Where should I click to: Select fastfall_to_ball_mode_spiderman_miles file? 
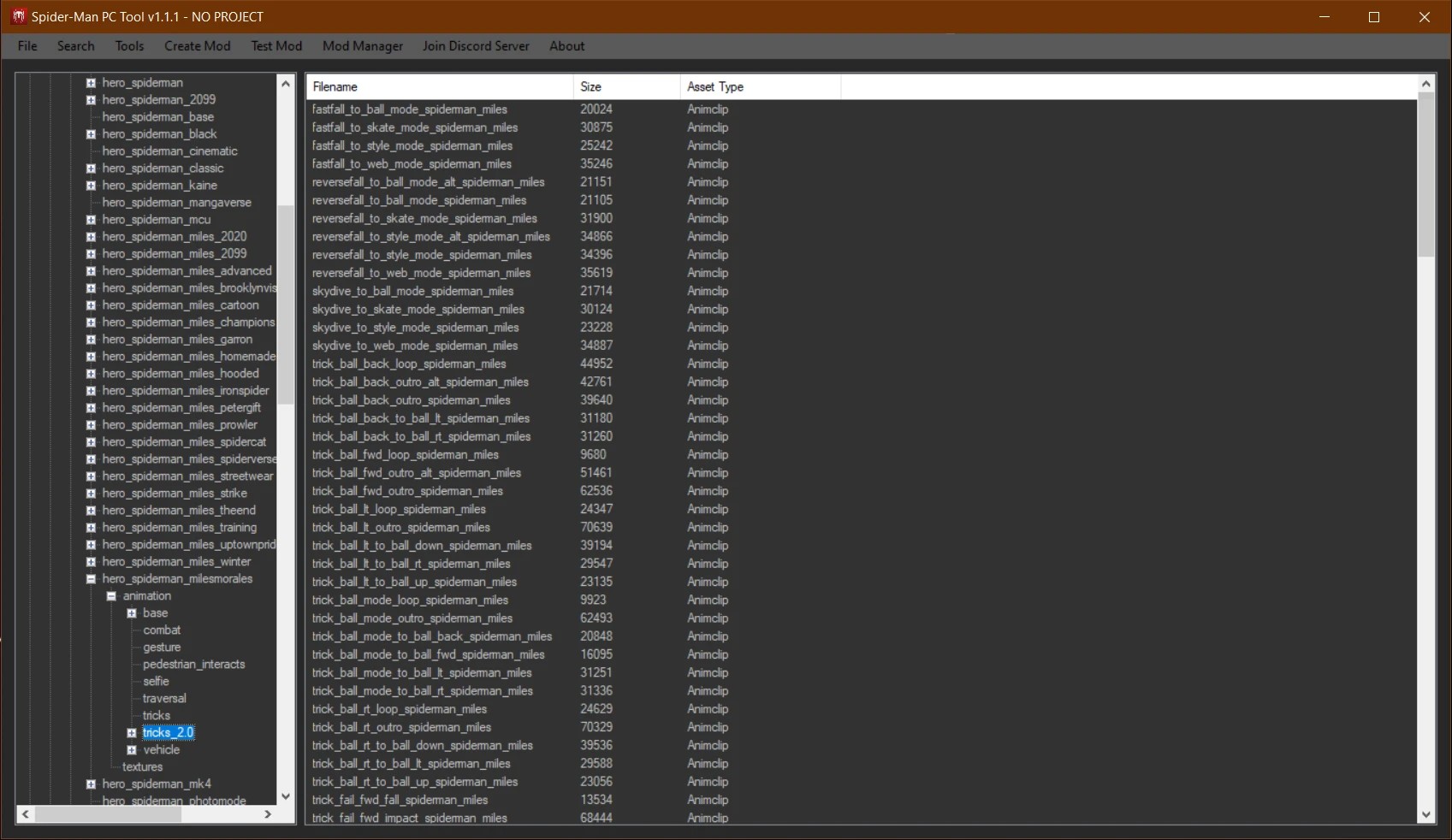click(410, 109)
